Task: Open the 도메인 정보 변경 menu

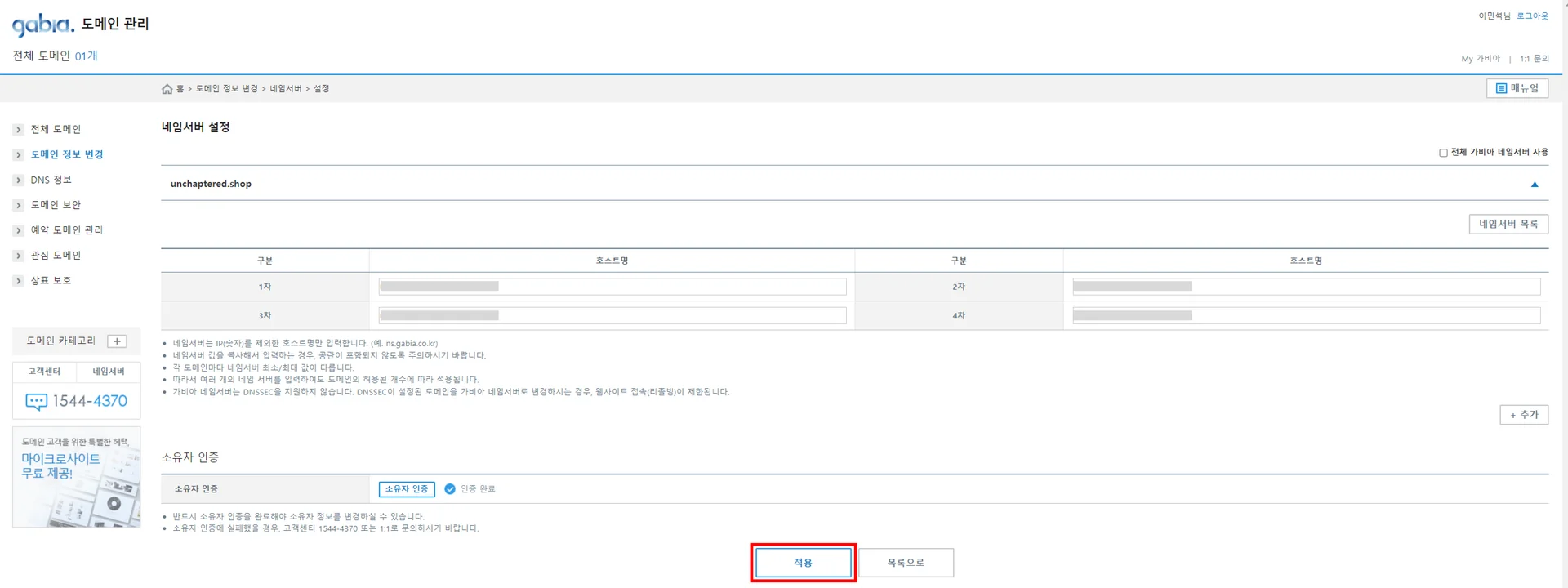Action: [x=67, y=154]
